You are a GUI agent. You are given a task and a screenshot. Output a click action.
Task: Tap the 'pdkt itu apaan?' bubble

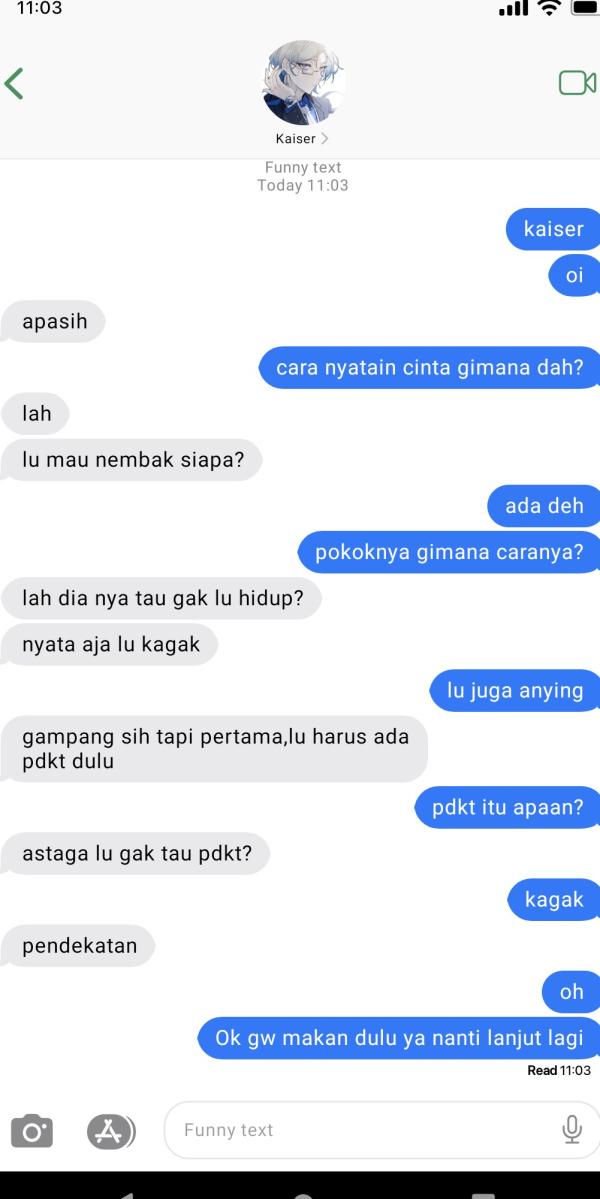(508, 807)
